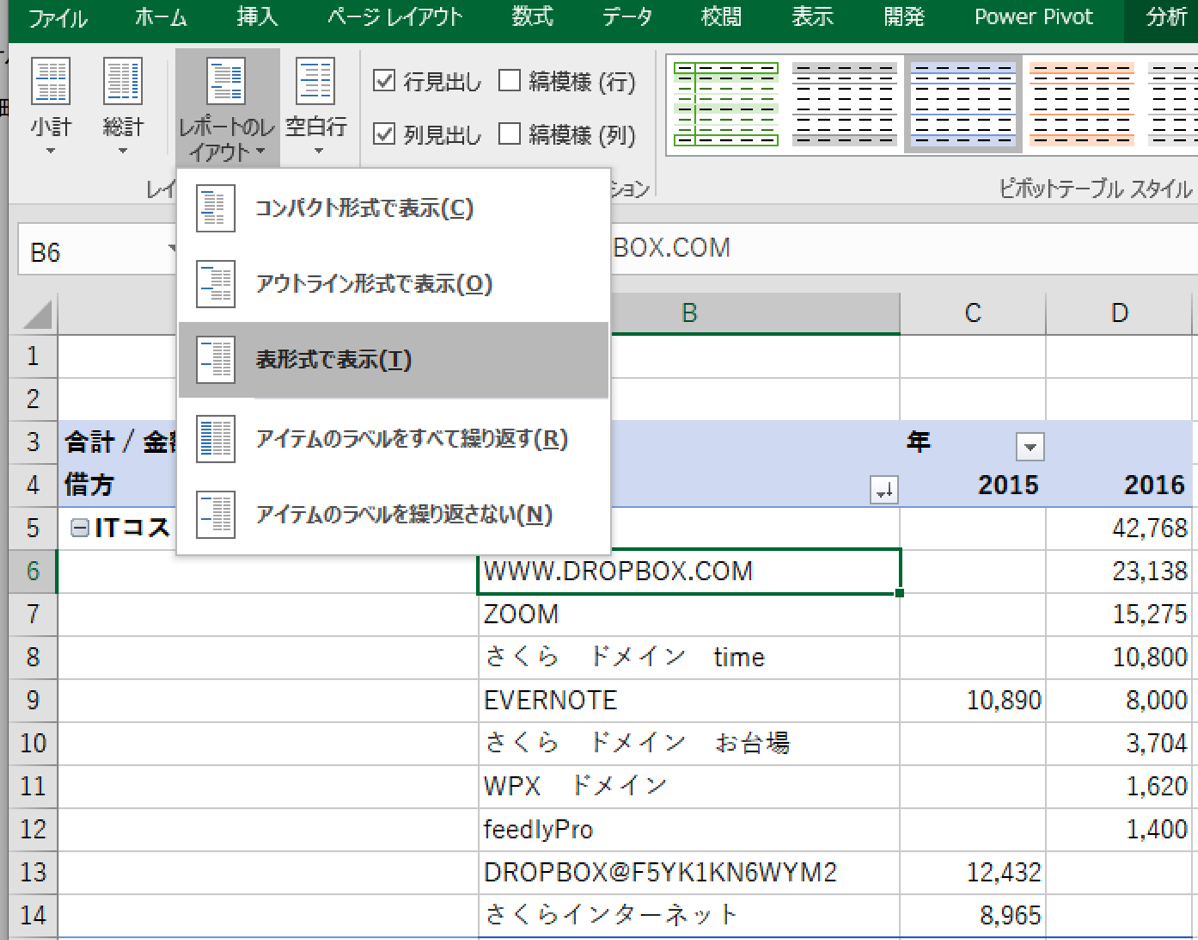The width and height of the screenshot is (1198, 940).
Task: Switch to the 挿入 ribbon tab
Action: pos(257,18)
